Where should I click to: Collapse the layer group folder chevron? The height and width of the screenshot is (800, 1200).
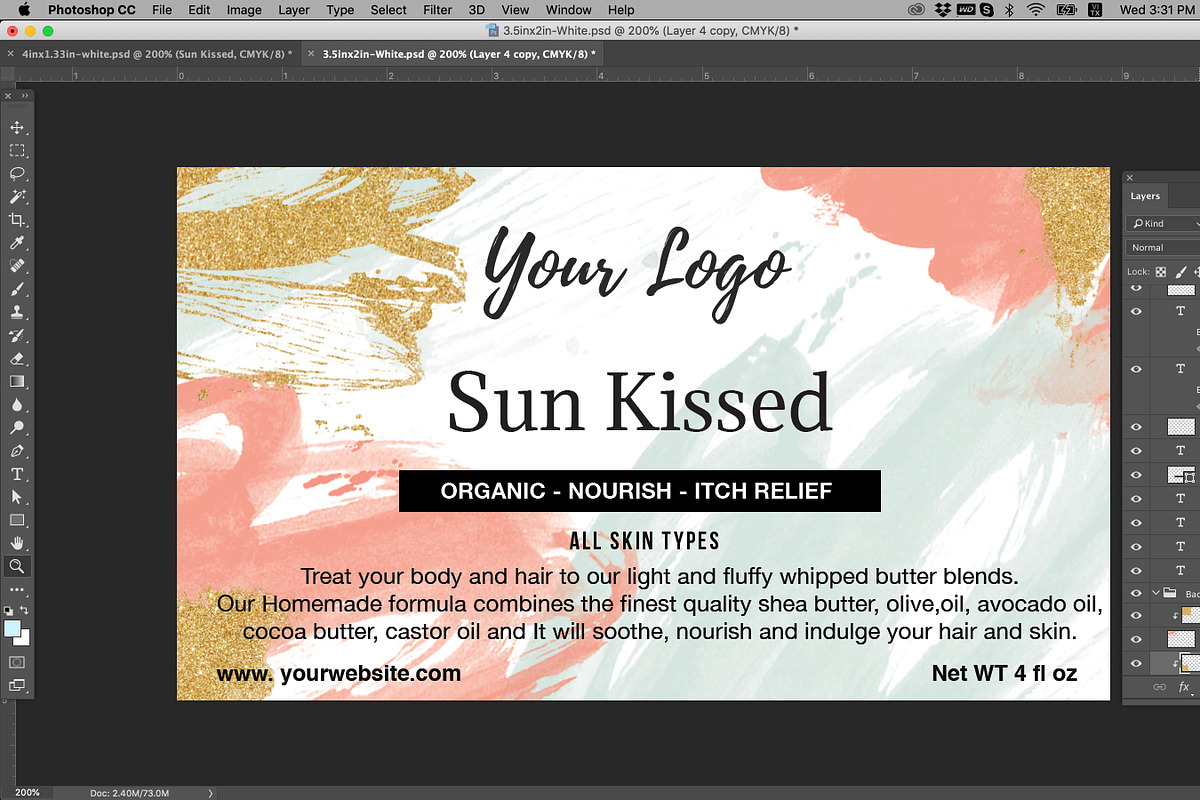click(x=1156, y=593)
